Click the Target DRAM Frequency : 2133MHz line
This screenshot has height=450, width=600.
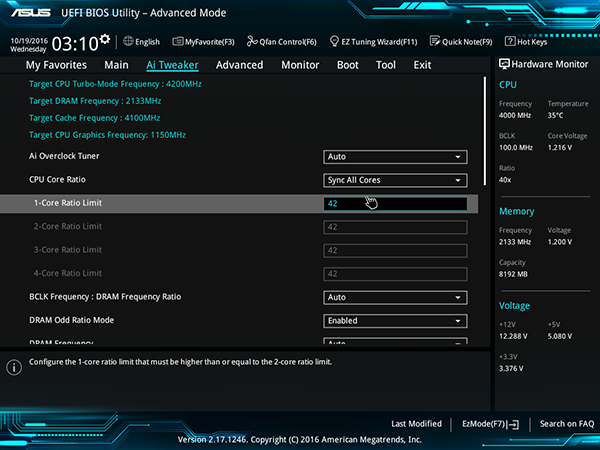tap(95, 101)
